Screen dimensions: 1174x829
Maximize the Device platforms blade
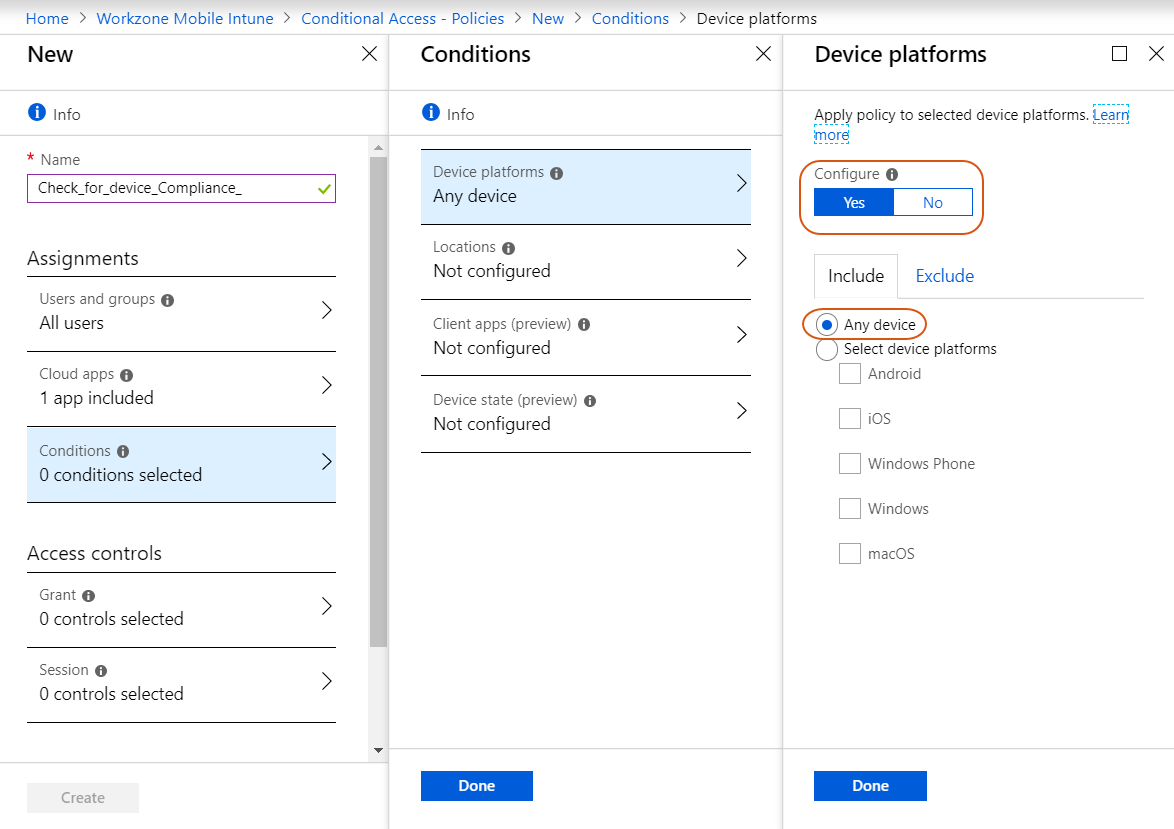click(1119, 54)
